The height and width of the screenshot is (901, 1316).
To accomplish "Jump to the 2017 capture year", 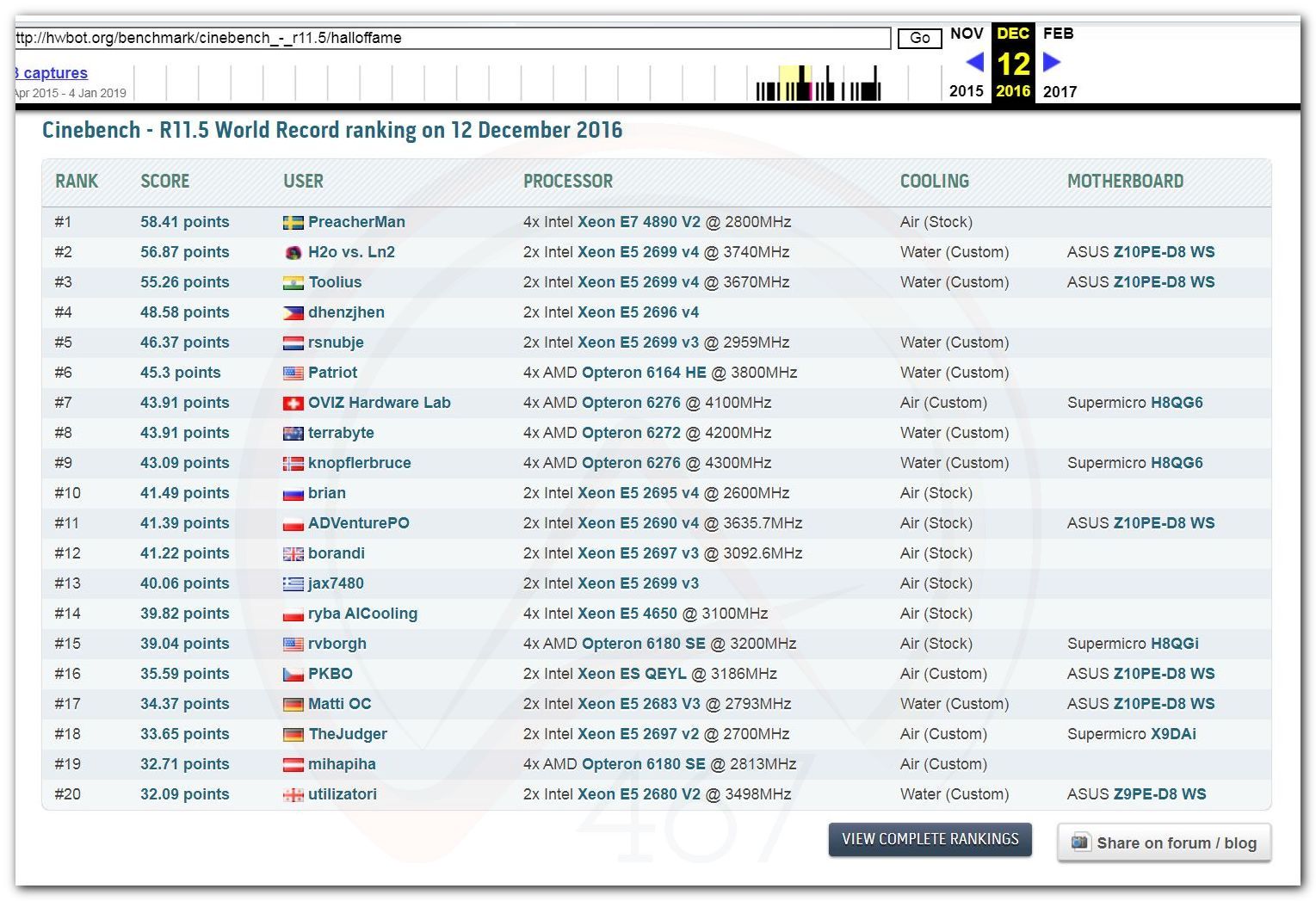I will click(1060, 91).
